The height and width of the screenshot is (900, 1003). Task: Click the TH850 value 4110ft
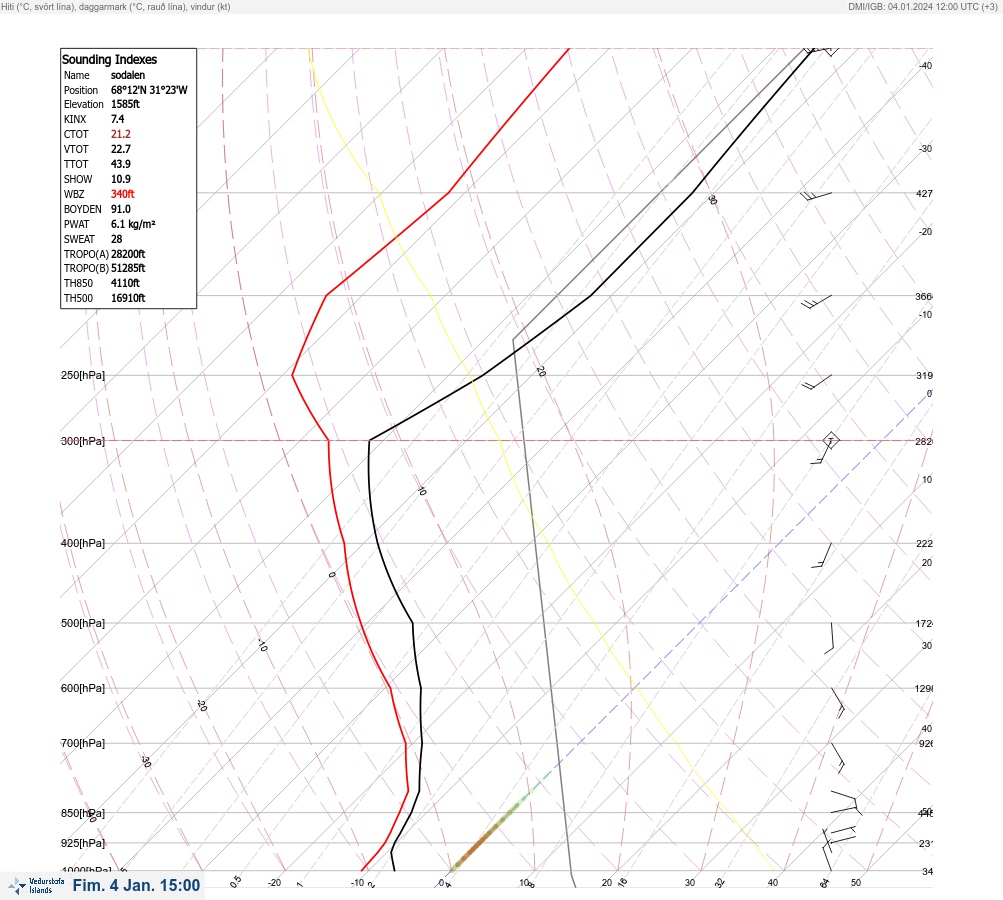click(125, 283)
